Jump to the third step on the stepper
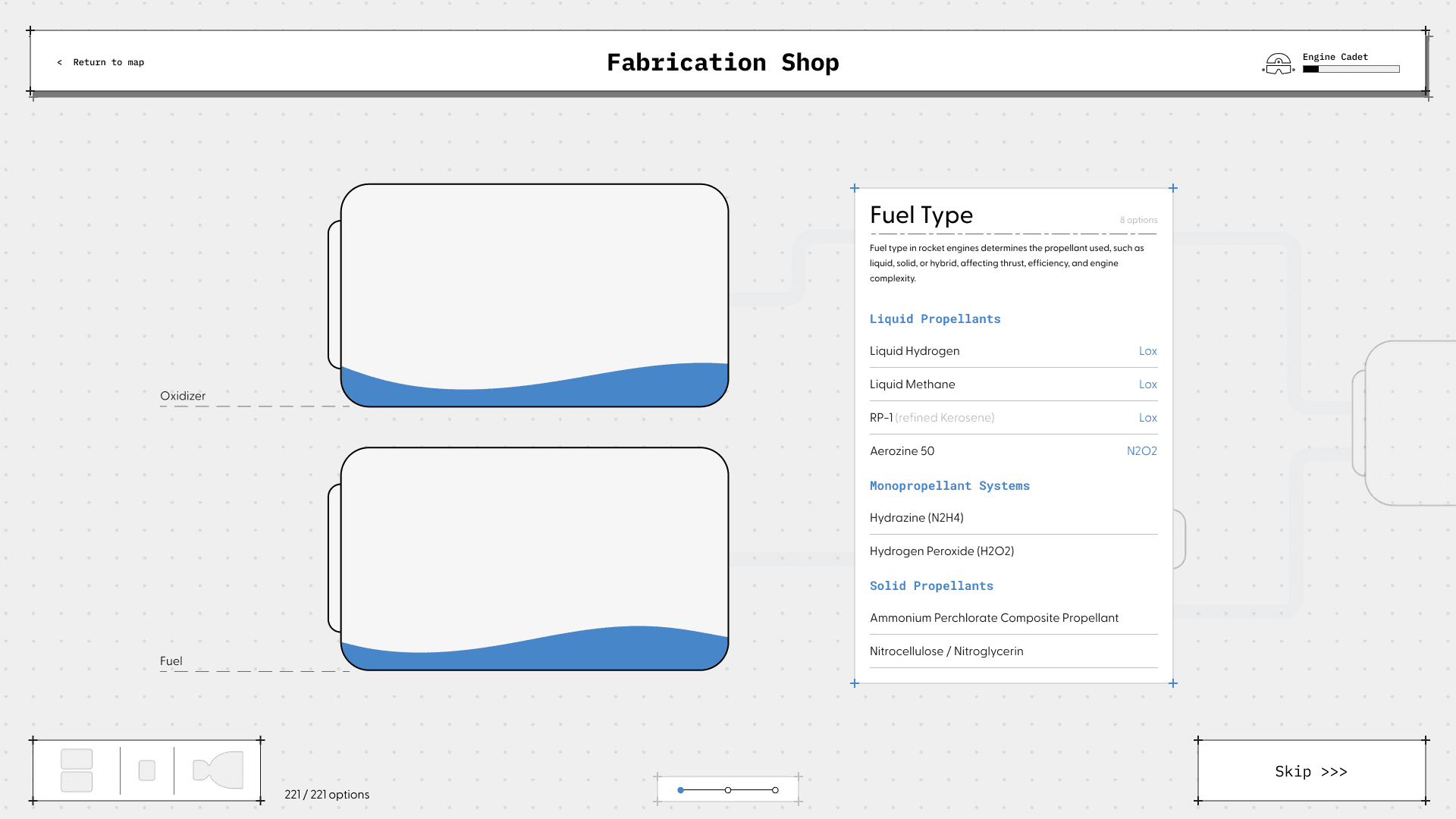The height and width of the screenshot is (819, 1456). [x=773, y=789]
